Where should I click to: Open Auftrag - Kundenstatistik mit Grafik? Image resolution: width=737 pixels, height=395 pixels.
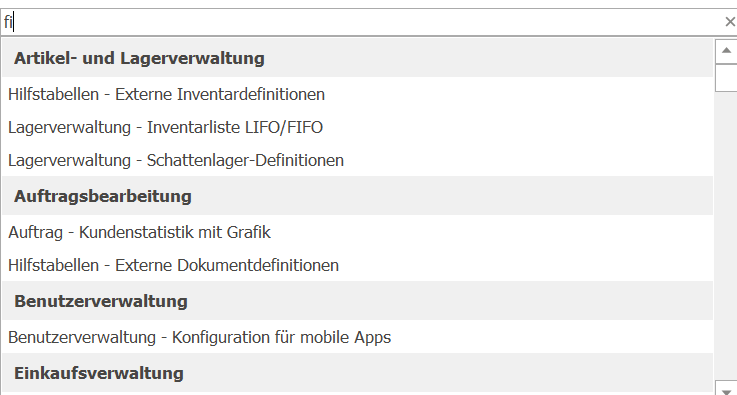[357, 232]
